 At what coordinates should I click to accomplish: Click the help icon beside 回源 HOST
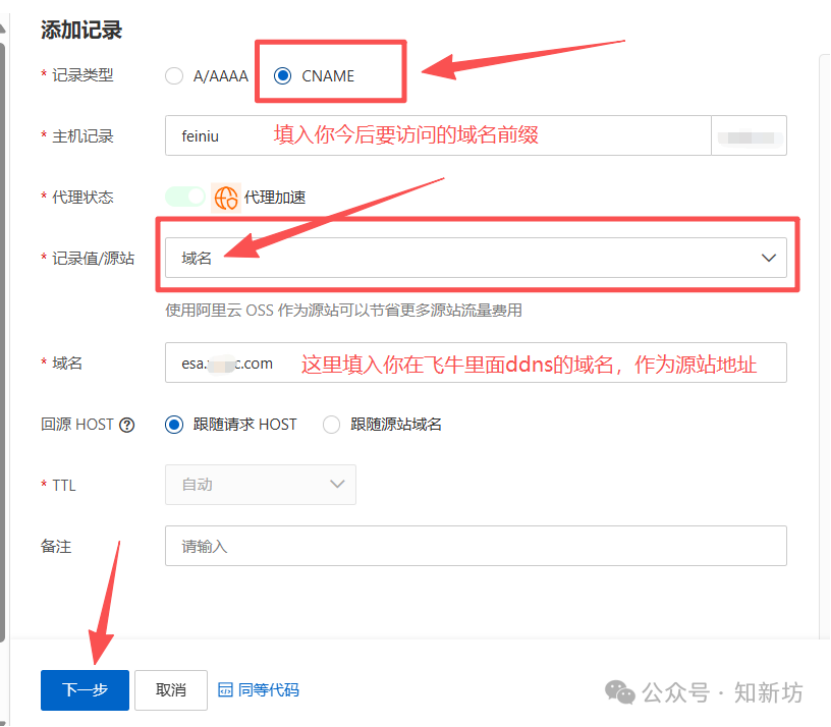click(127, 424)
